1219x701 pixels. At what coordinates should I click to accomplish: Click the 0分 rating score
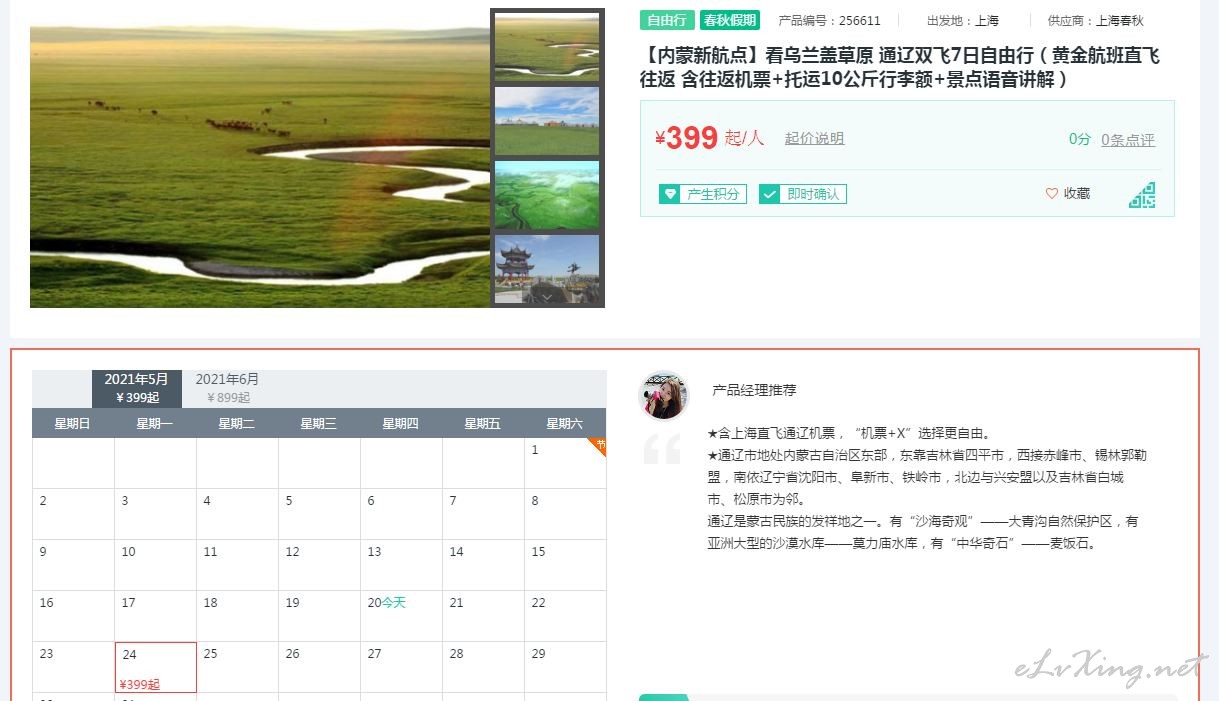1080,139
